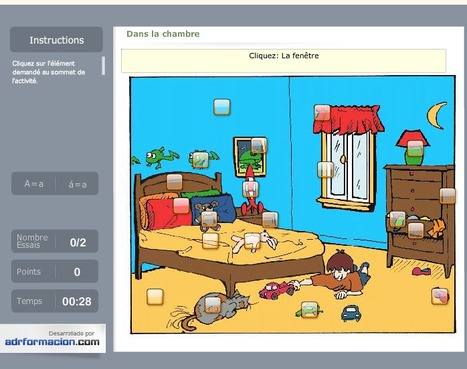Click the marker on the dresser side
Screen dimensions: 467x369
[447, 196]
